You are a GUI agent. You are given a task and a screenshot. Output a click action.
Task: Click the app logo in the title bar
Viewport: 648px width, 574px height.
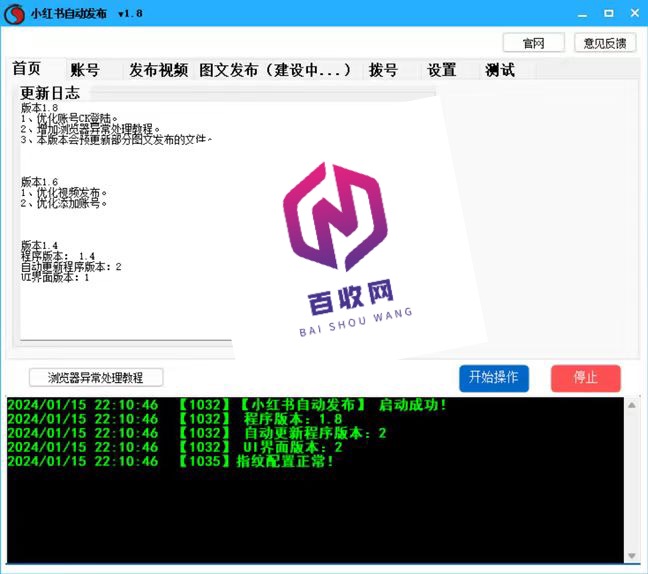[x=14, y=14]
